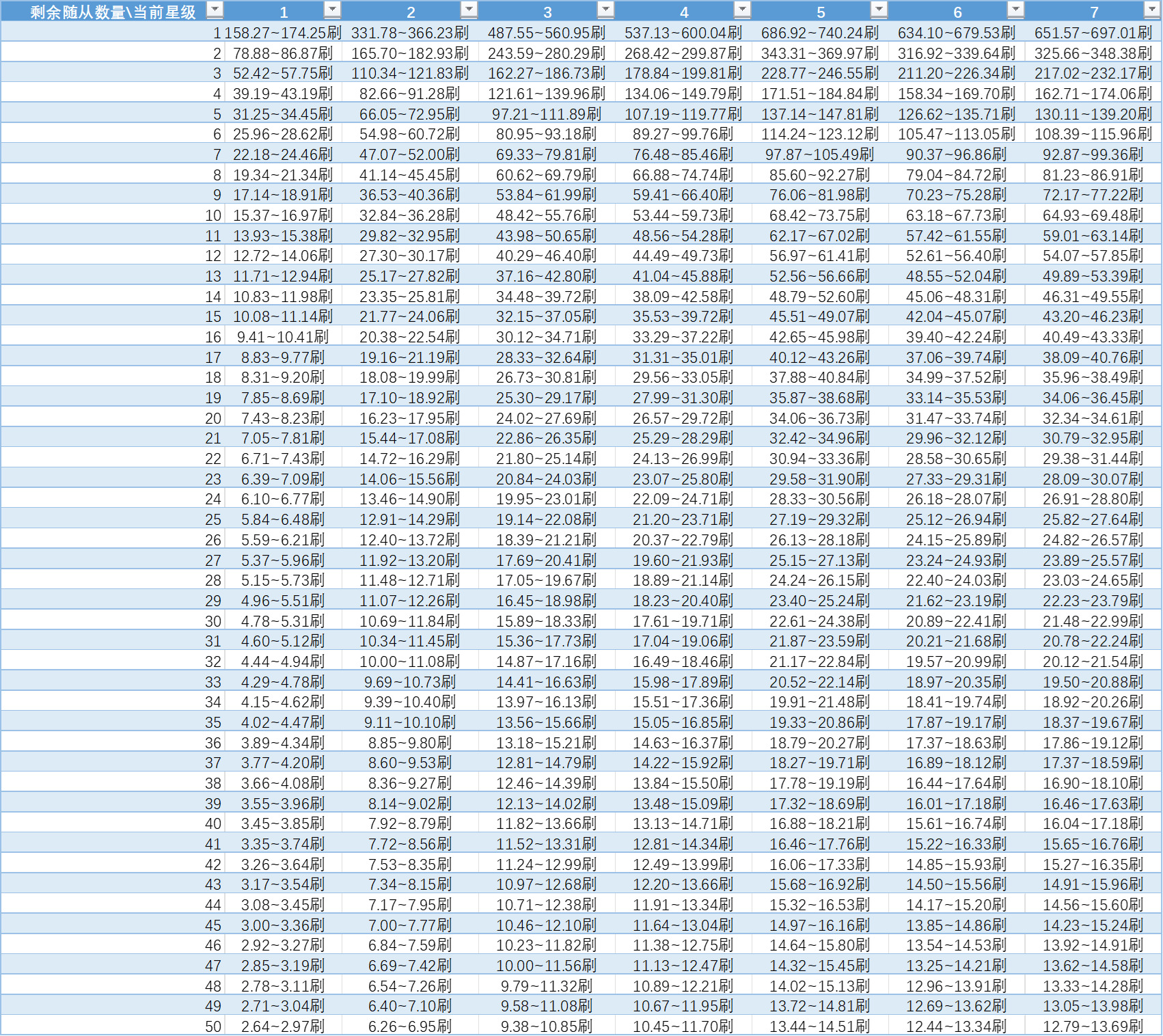Open filter dropdown for column 4

[742, 10]
